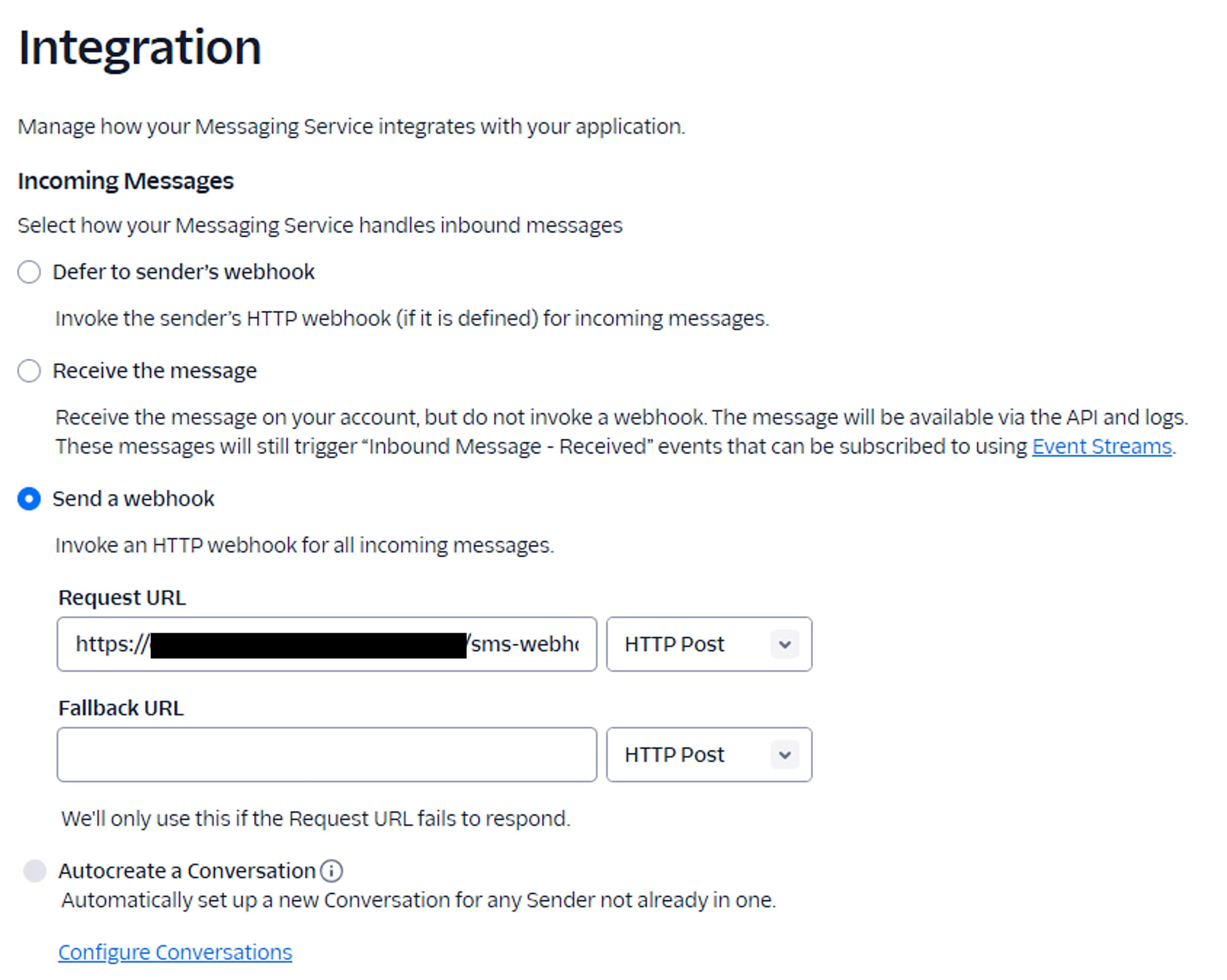Screen dimensions: 1227x980
Task: Open the Configure Conversations link
Action: [175, 952]
